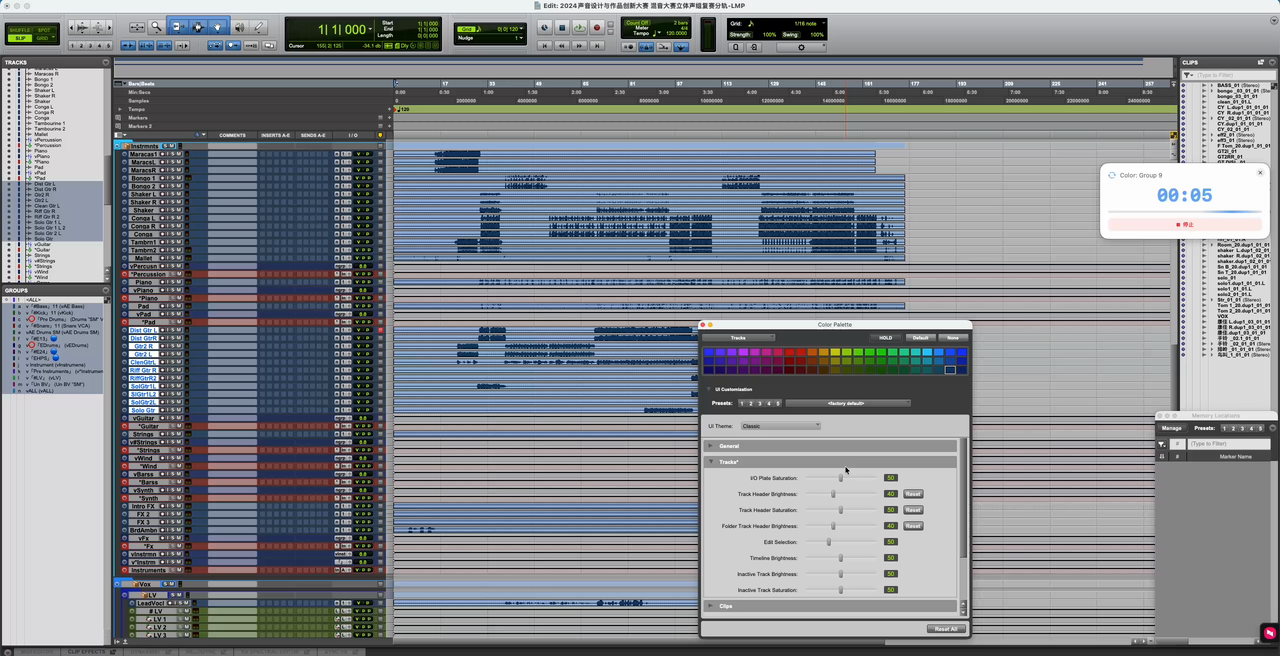
Task: Select the Intro FX track name
Action: click(143, 506)
